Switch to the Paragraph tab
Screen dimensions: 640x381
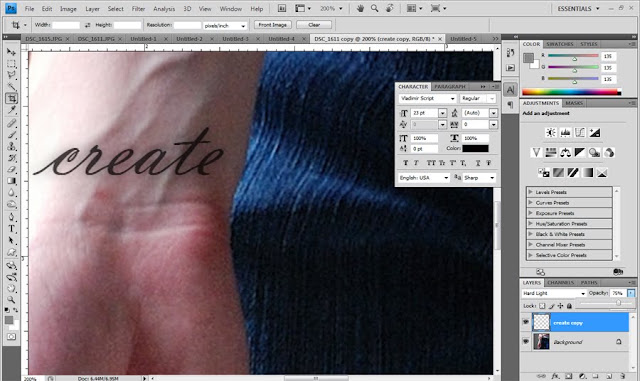pos(450,87)
